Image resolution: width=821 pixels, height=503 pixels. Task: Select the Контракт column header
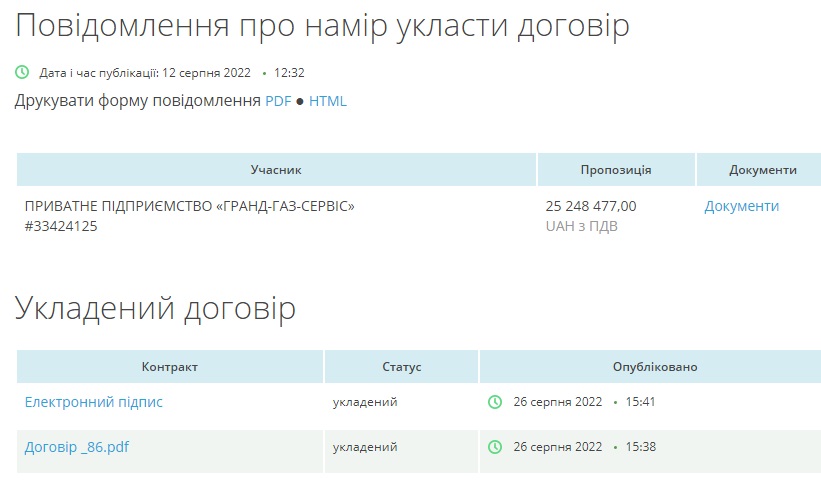point(170,367)
